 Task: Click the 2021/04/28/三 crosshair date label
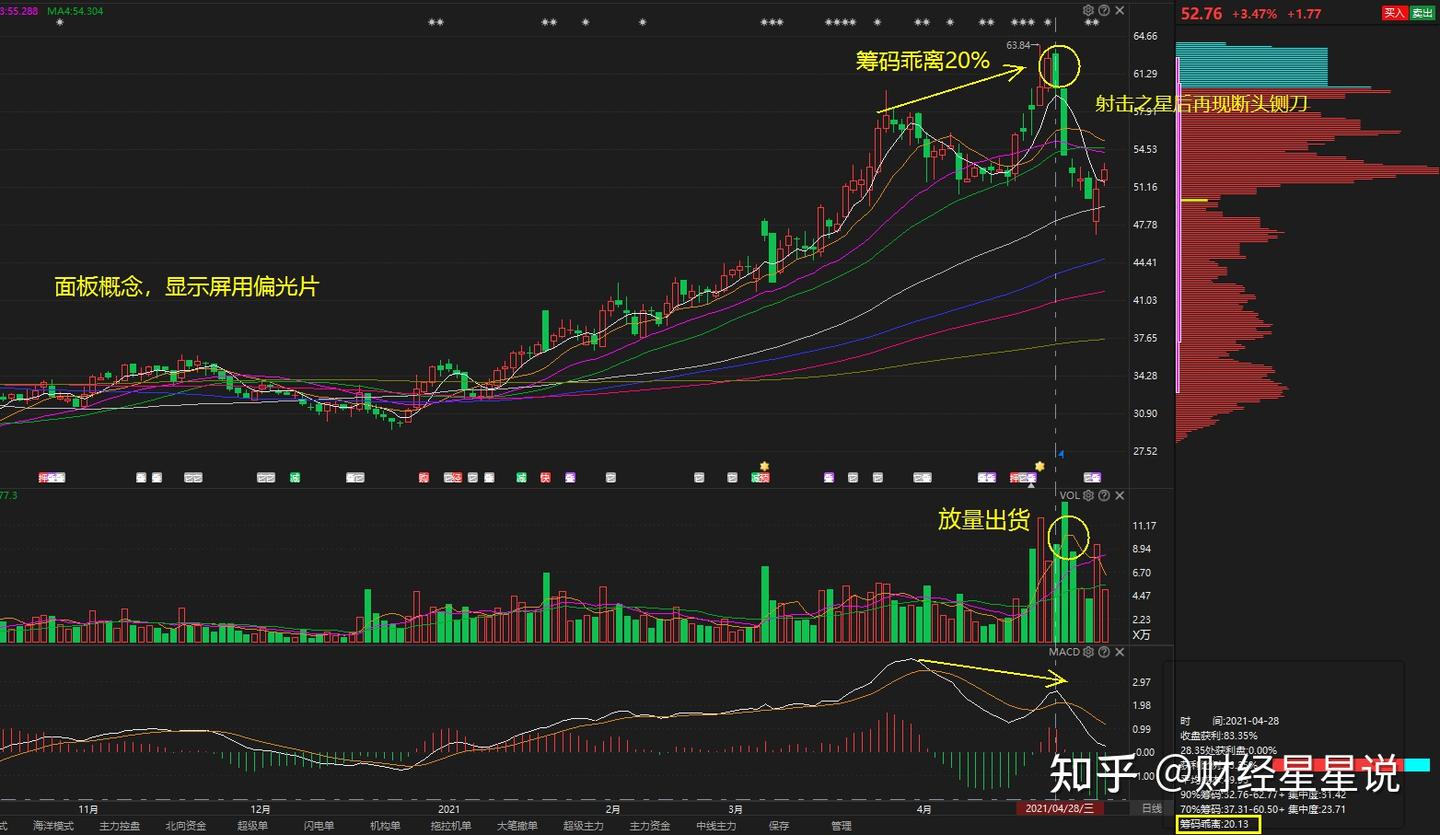pyautogui.click(x=1060, y=808)
